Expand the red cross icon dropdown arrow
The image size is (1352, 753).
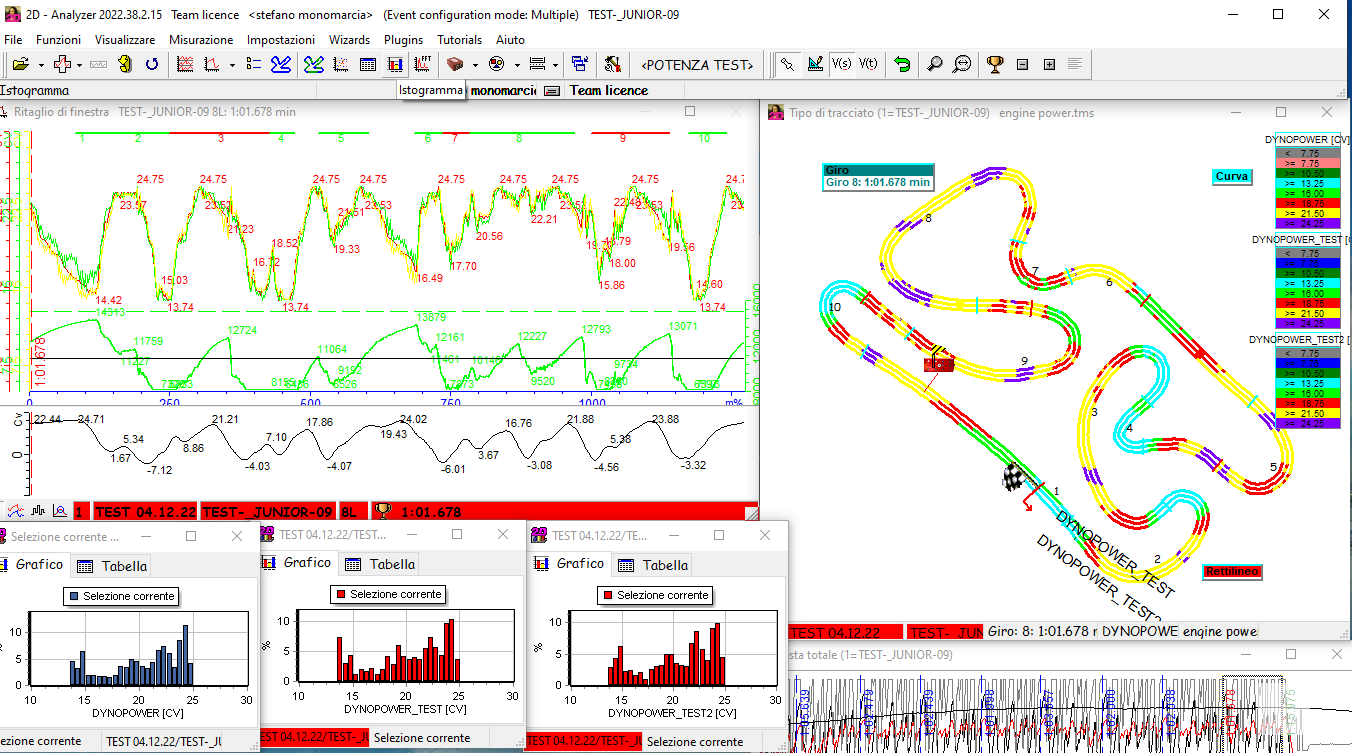point(81,64)
